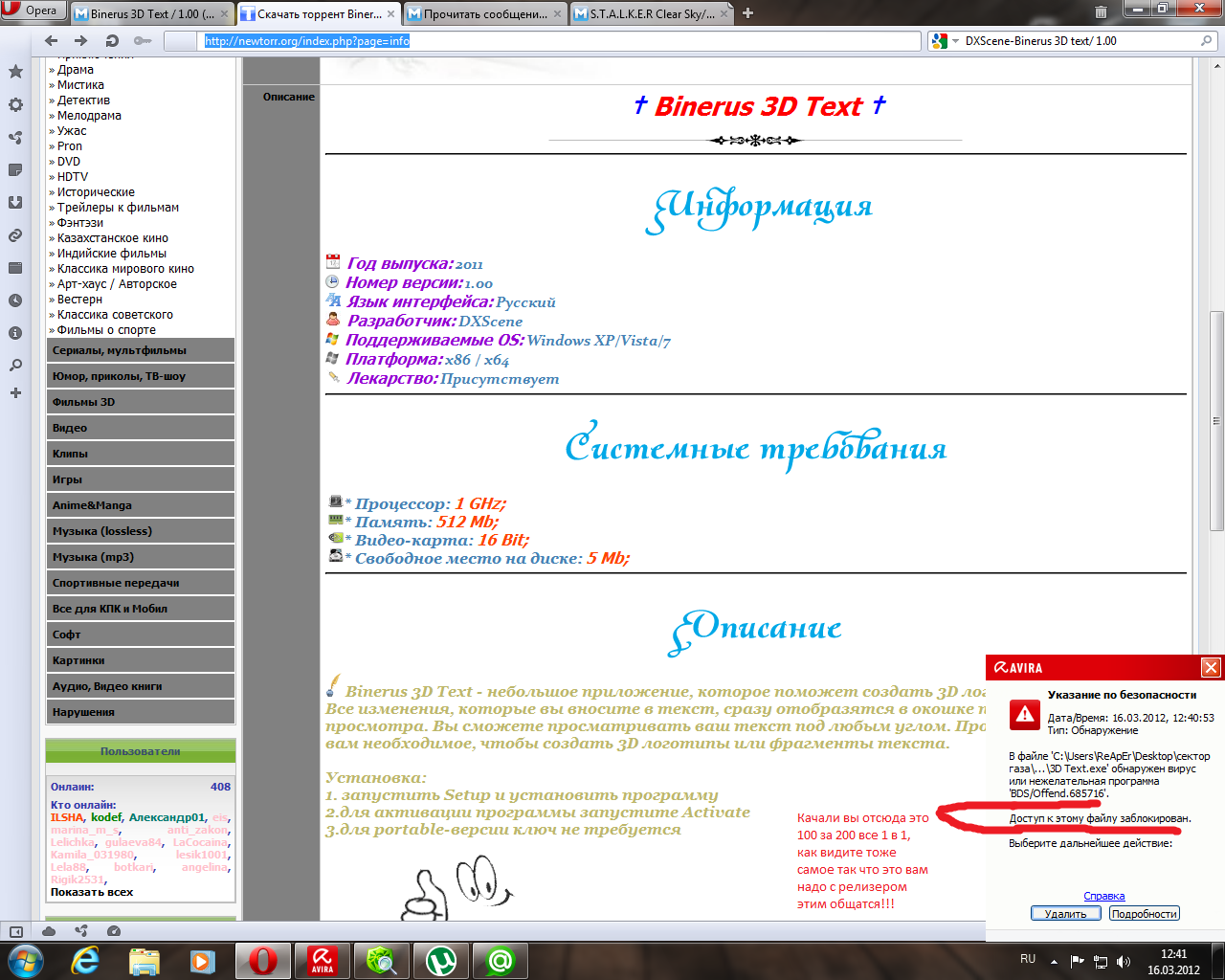
Task: Open the Детектив category link
Action: pyautogui.click(x=83, y=100)
